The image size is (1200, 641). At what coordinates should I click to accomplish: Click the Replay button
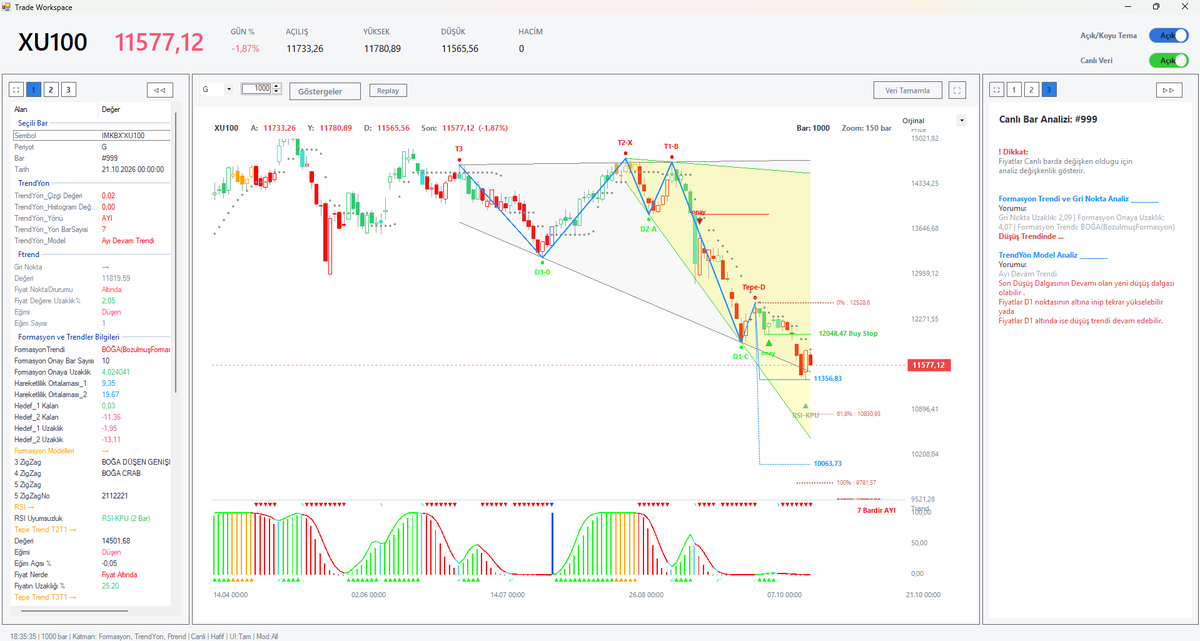[388, 90]
